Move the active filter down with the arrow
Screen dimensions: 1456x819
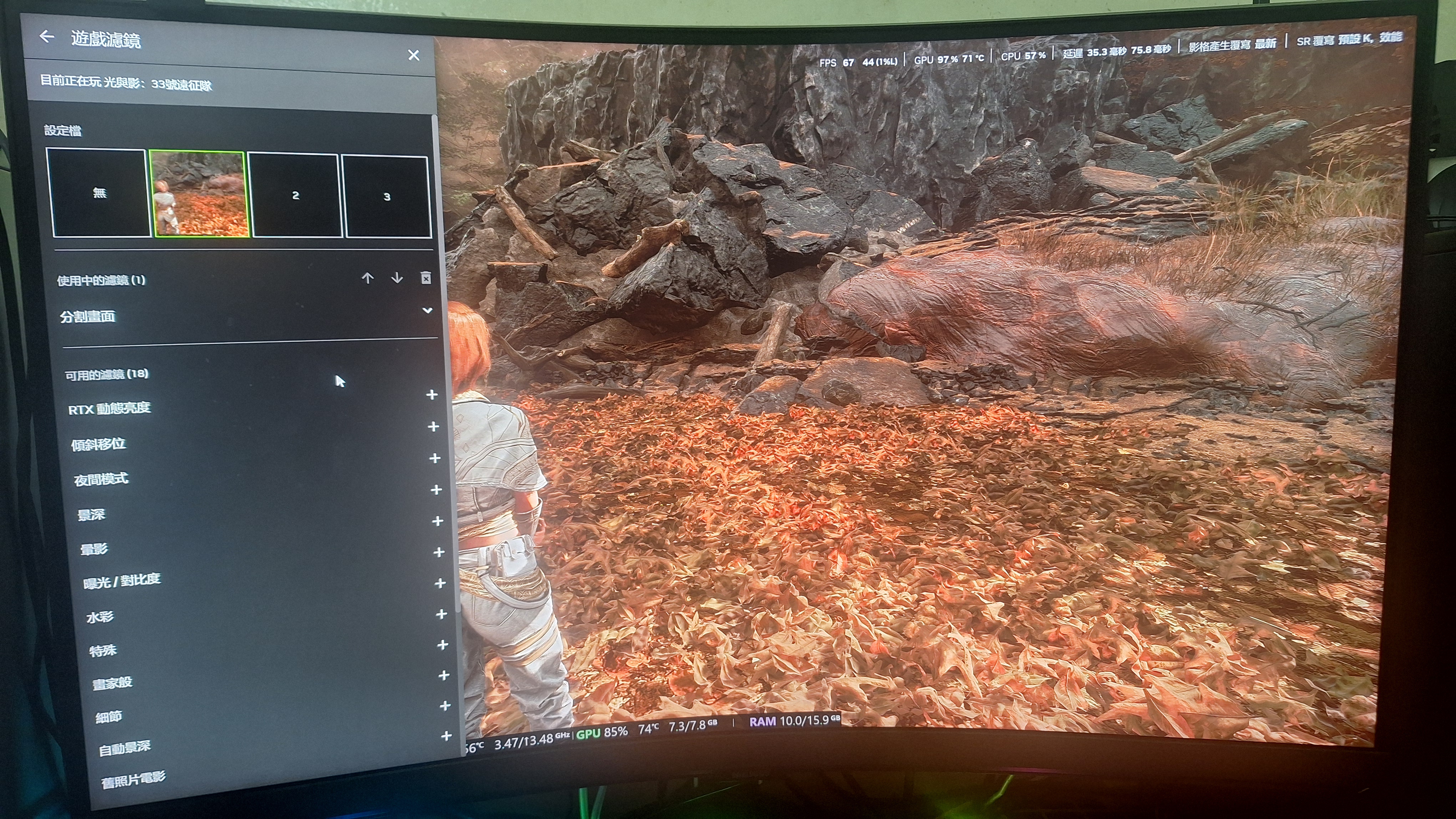397,278
